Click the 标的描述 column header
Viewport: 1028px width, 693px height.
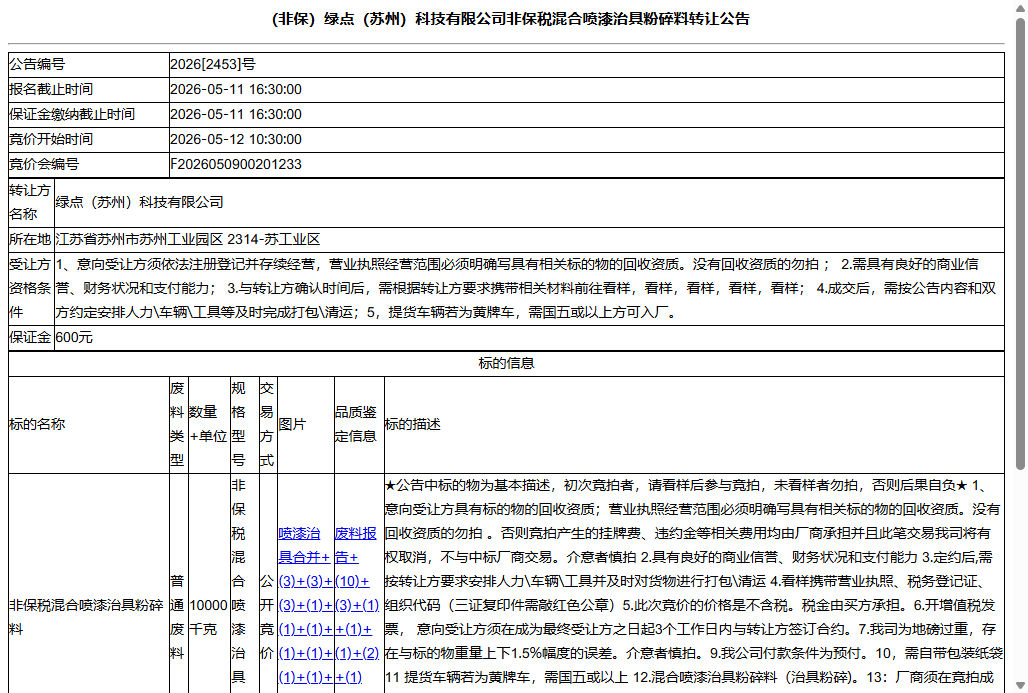click(694, 425)
